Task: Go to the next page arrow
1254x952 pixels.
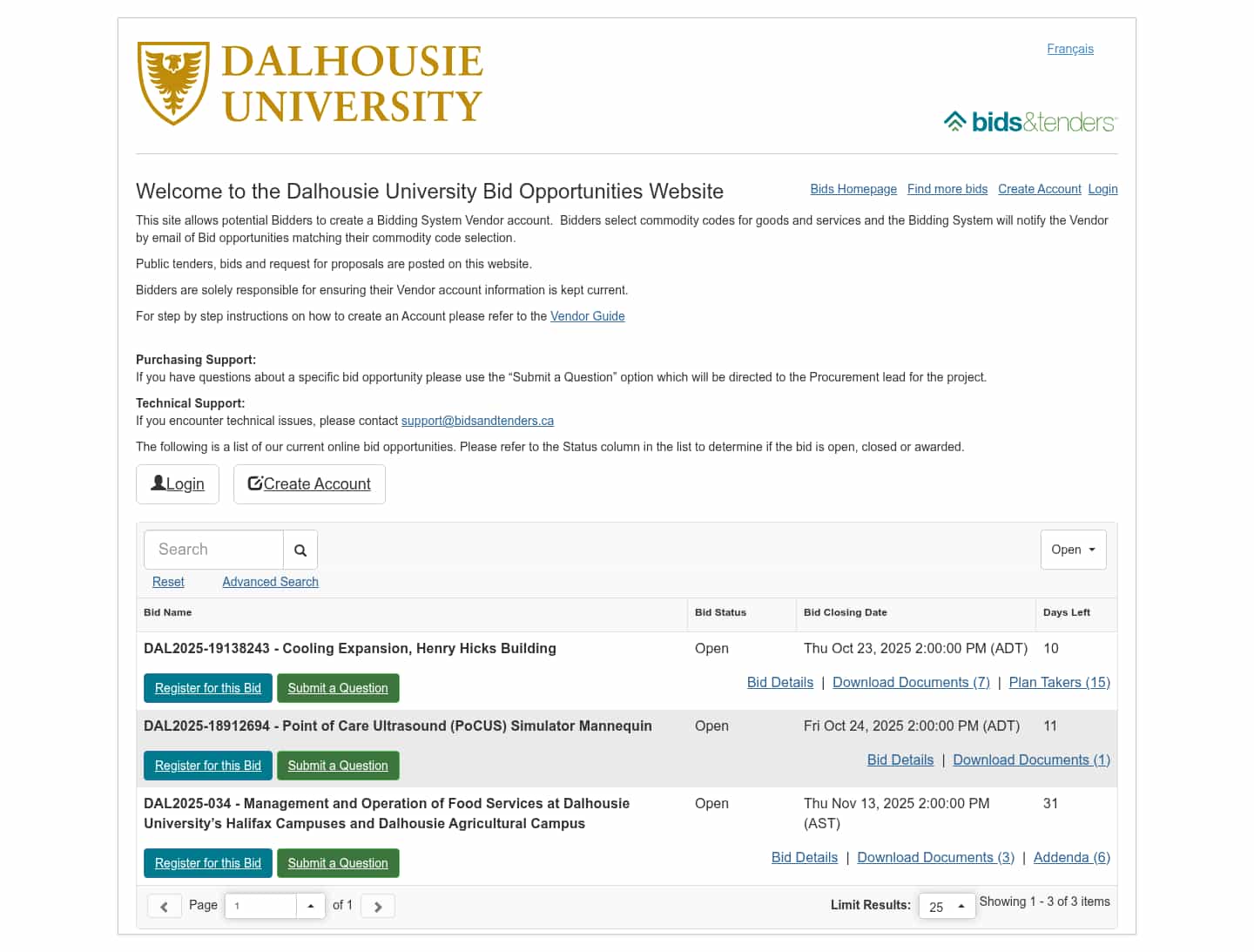Action: point(378,906)
